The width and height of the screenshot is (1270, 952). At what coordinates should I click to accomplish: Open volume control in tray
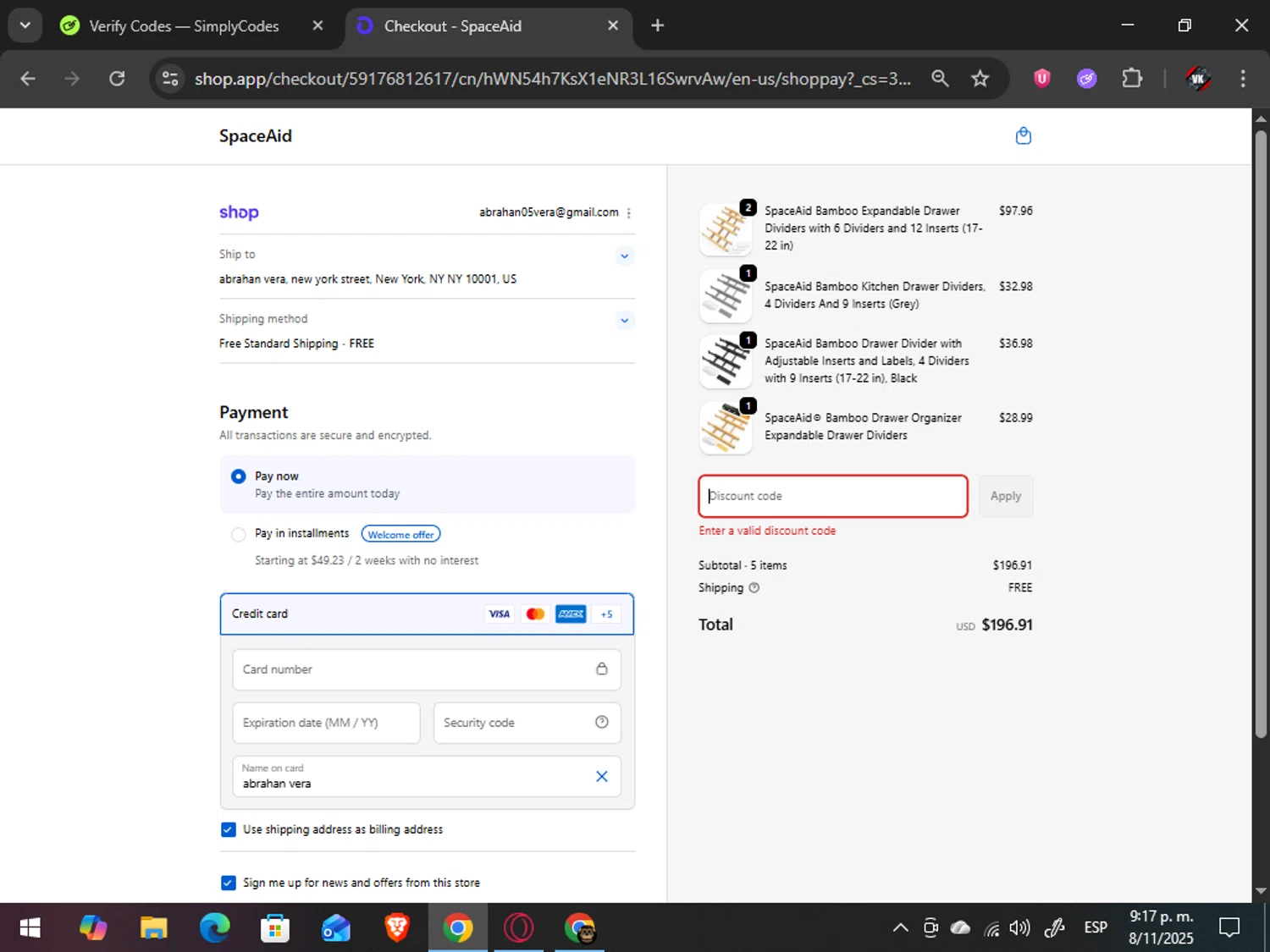coord(1020,928)
